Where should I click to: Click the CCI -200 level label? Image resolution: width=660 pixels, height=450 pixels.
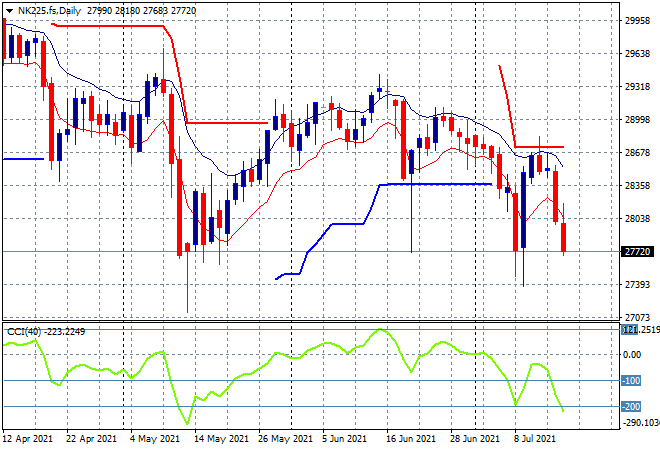pyautogui.click(x=631, y=407)
